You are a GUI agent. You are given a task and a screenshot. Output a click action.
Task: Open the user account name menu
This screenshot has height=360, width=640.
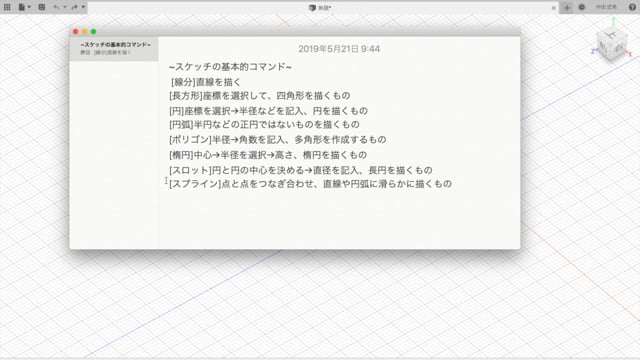pos(607,7)
